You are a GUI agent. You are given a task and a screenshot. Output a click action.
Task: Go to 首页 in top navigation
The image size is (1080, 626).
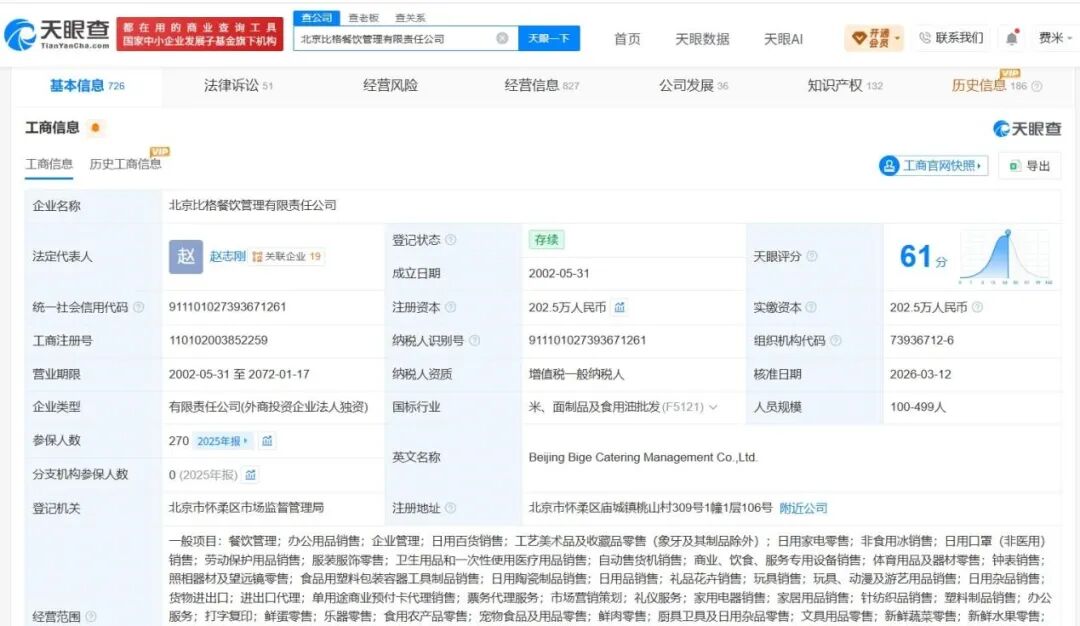click(x=627, y=39)
